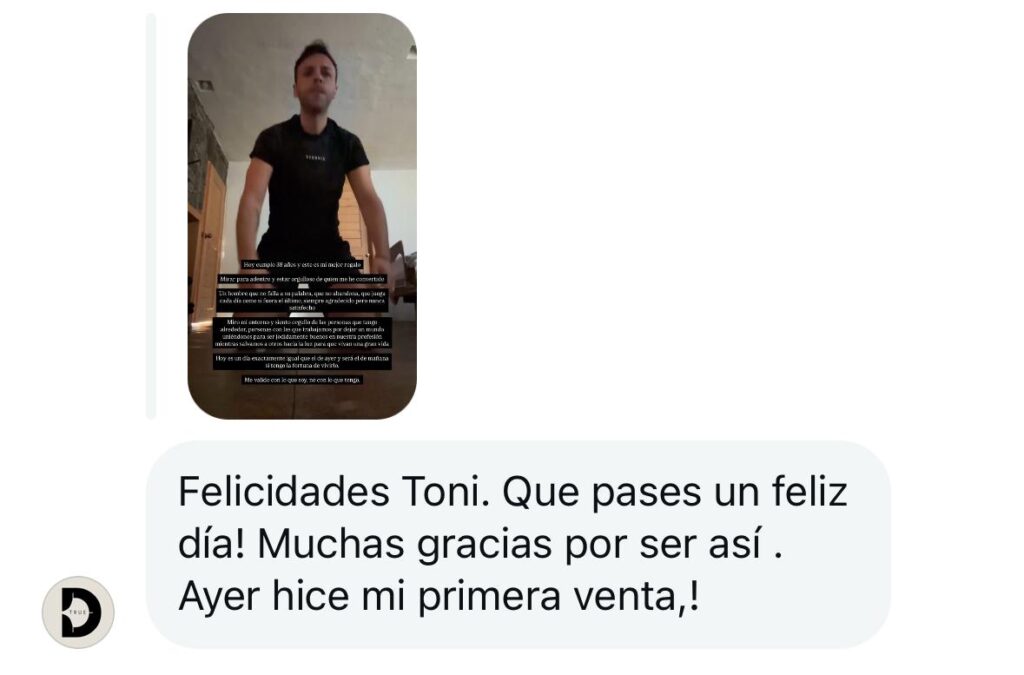1024x675 pixels.
Task: Select 'Ayer hice mi primera venta' text
Action: pyautogui.click(x=428, y=596)
